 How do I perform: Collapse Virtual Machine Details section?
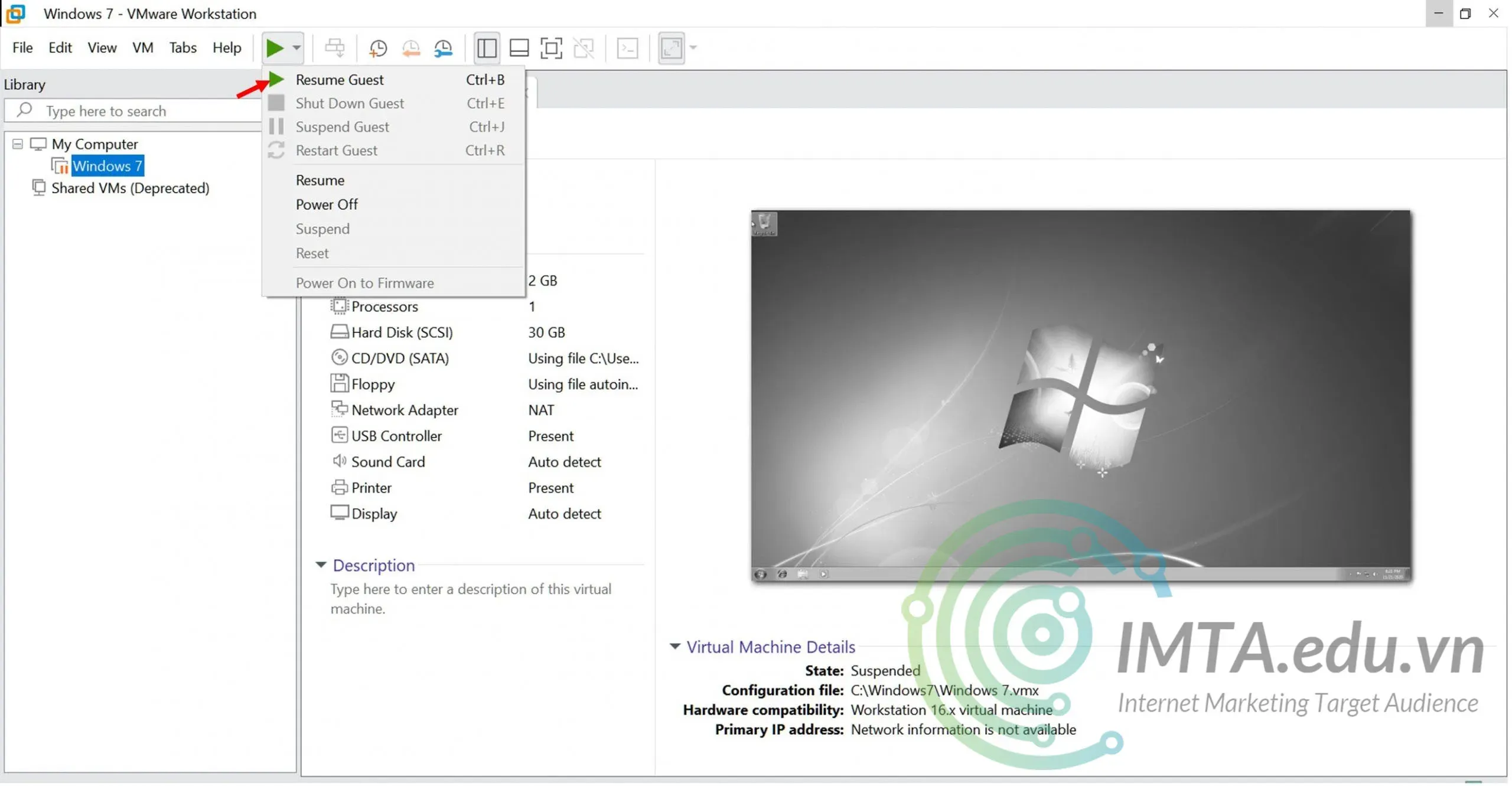click(674, 647)
